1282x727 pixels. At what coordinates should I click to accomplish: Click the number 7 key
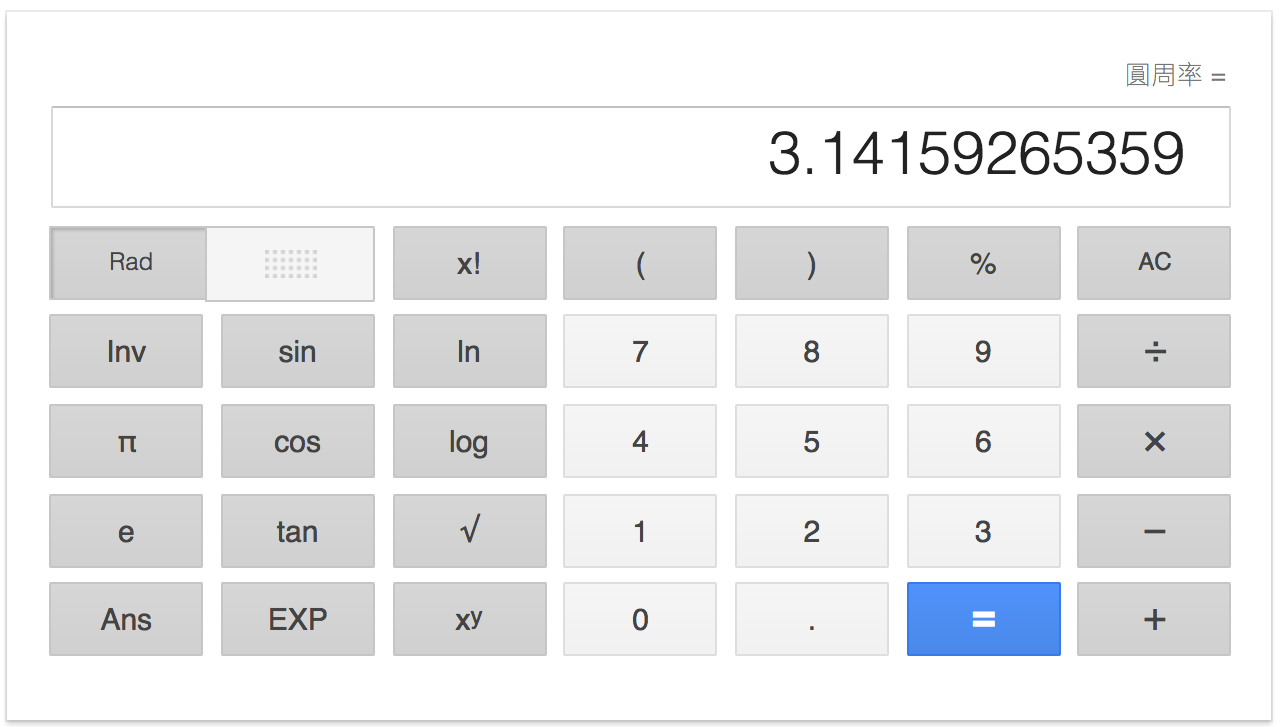(x=640, y=351)
